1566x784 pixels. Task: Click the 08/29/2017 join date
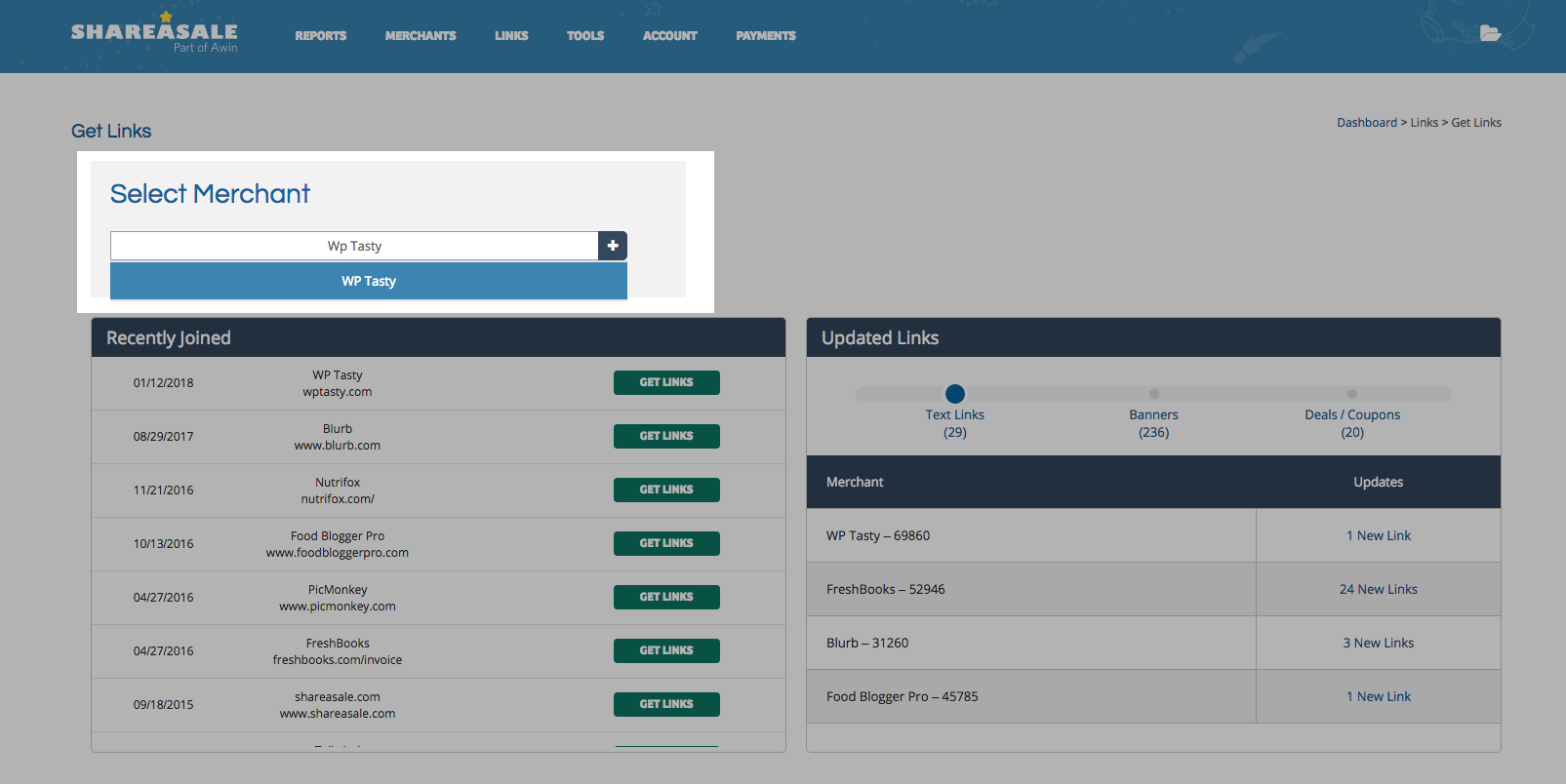(x=164, y=437)
